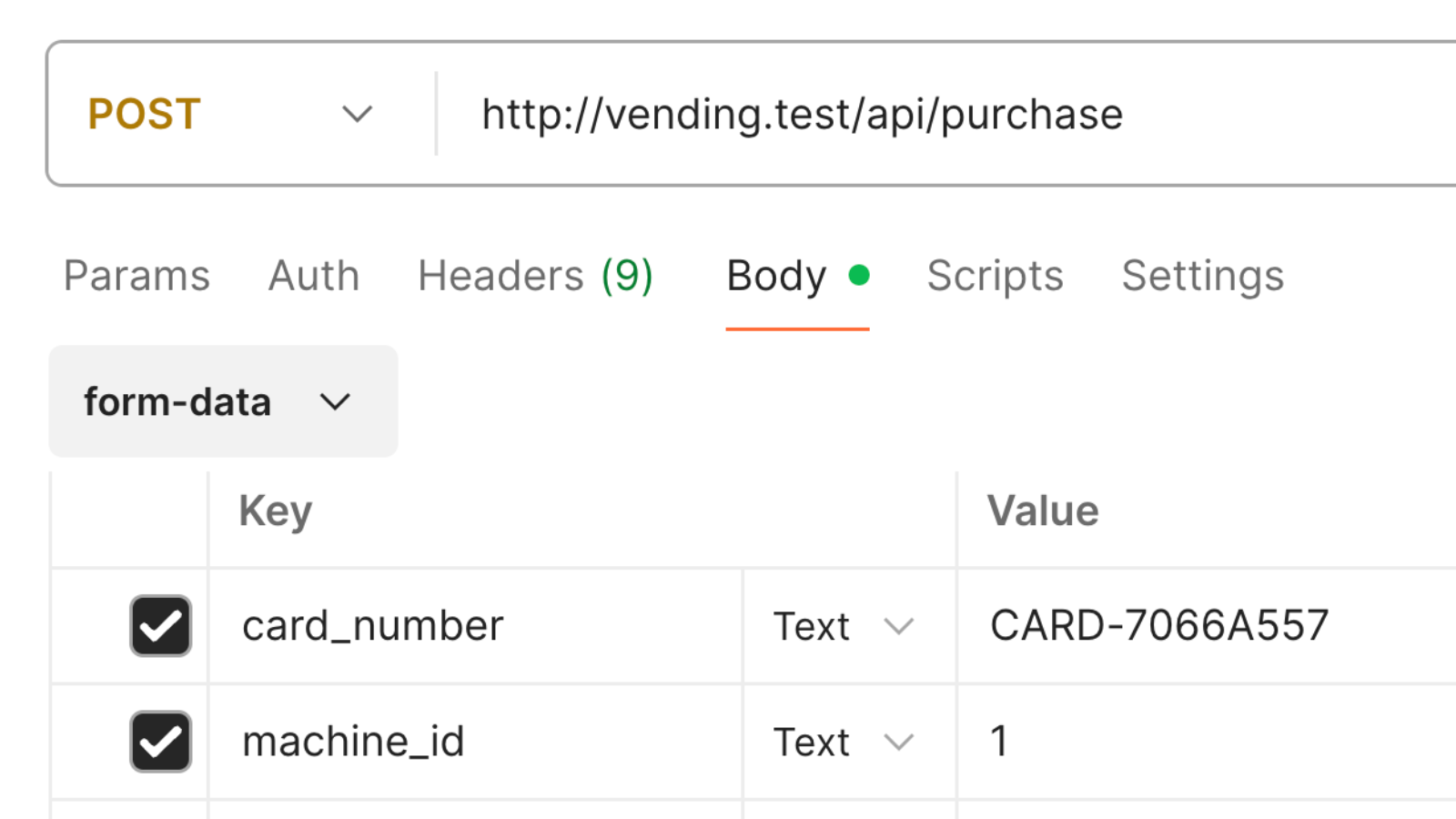The height and width of the screenshot is (819, 1456).
Task: Click the green dot beside Body
Action: pos(859,275)
